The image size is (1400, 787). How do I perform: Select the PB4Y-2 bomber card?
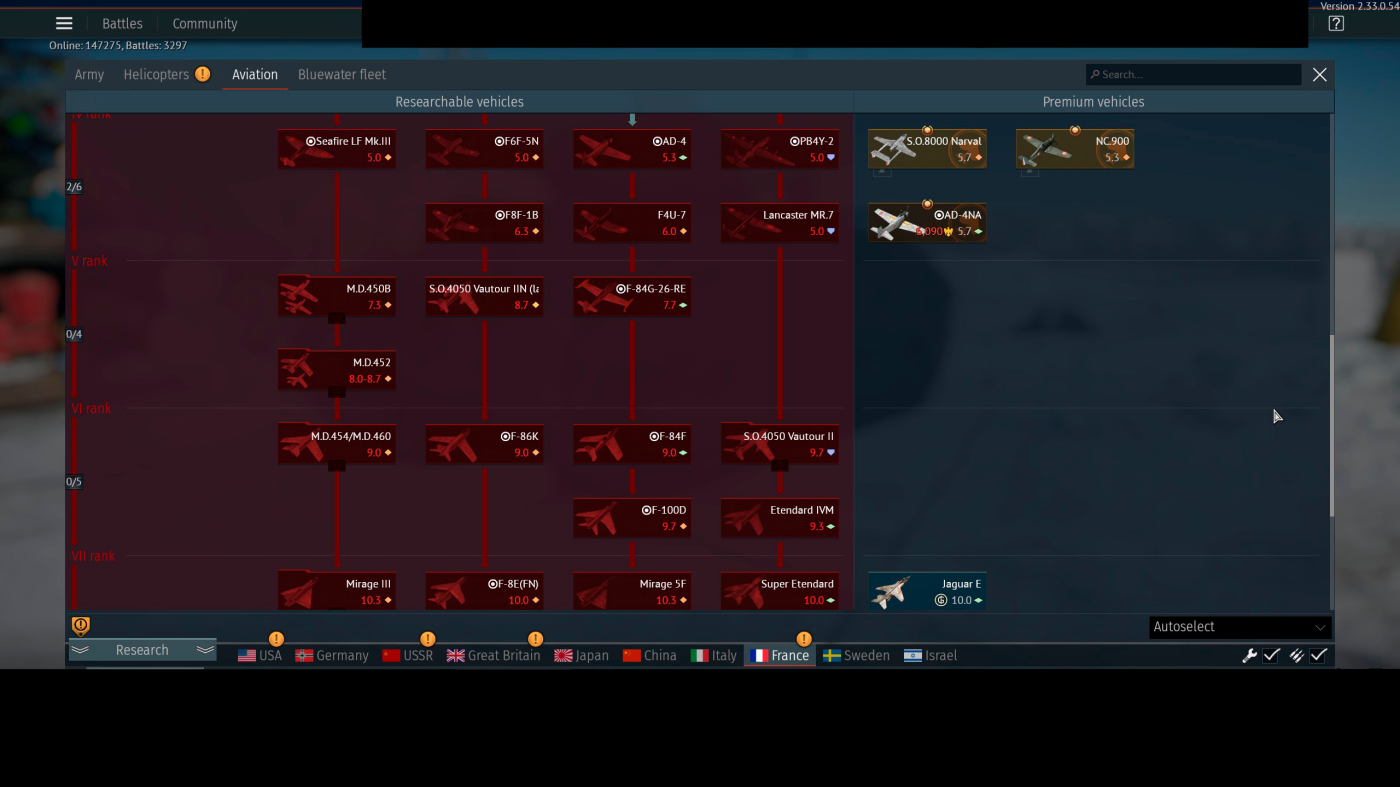click(780, 149)
